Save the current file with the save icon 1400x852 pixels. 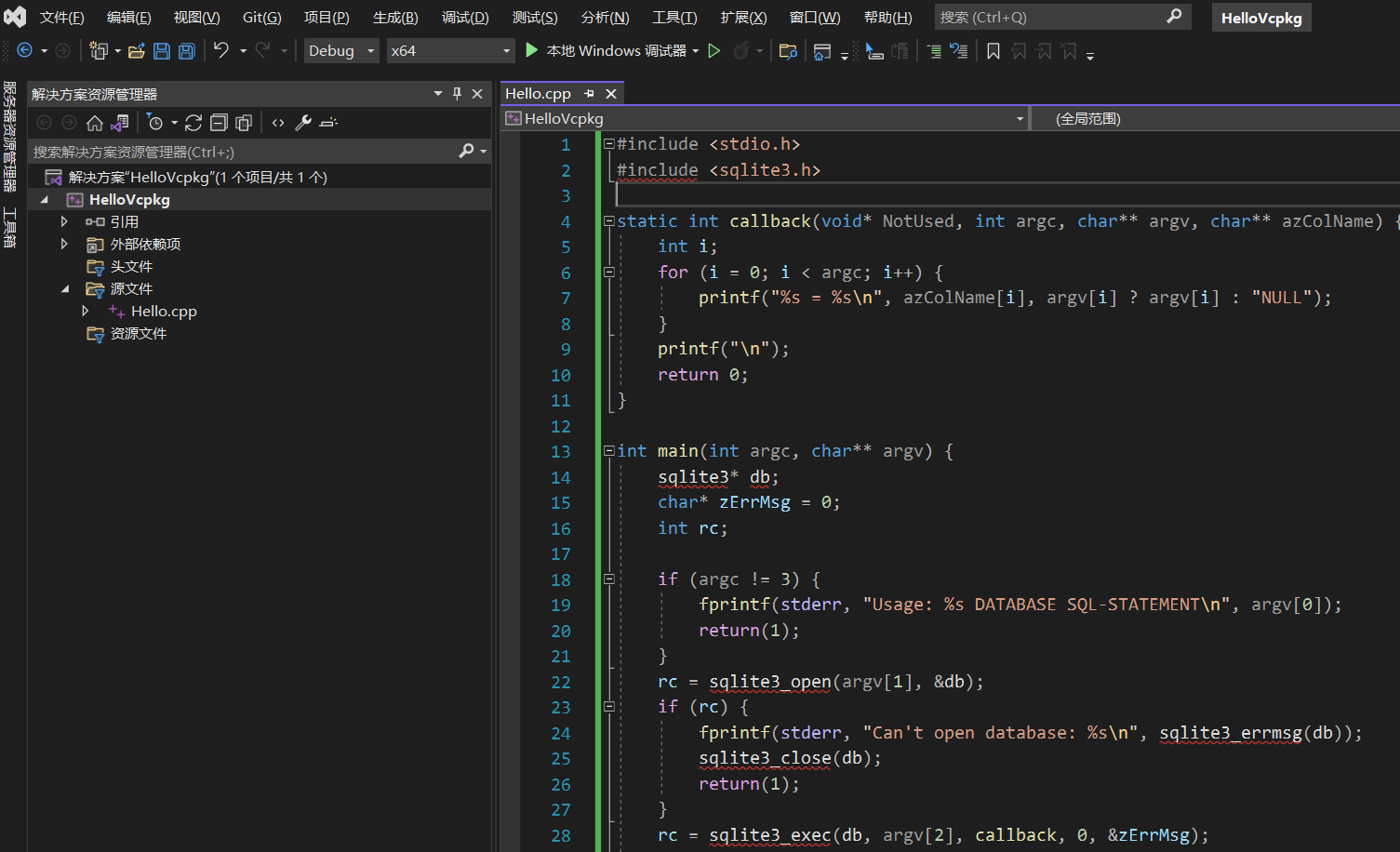click(162, 51)
